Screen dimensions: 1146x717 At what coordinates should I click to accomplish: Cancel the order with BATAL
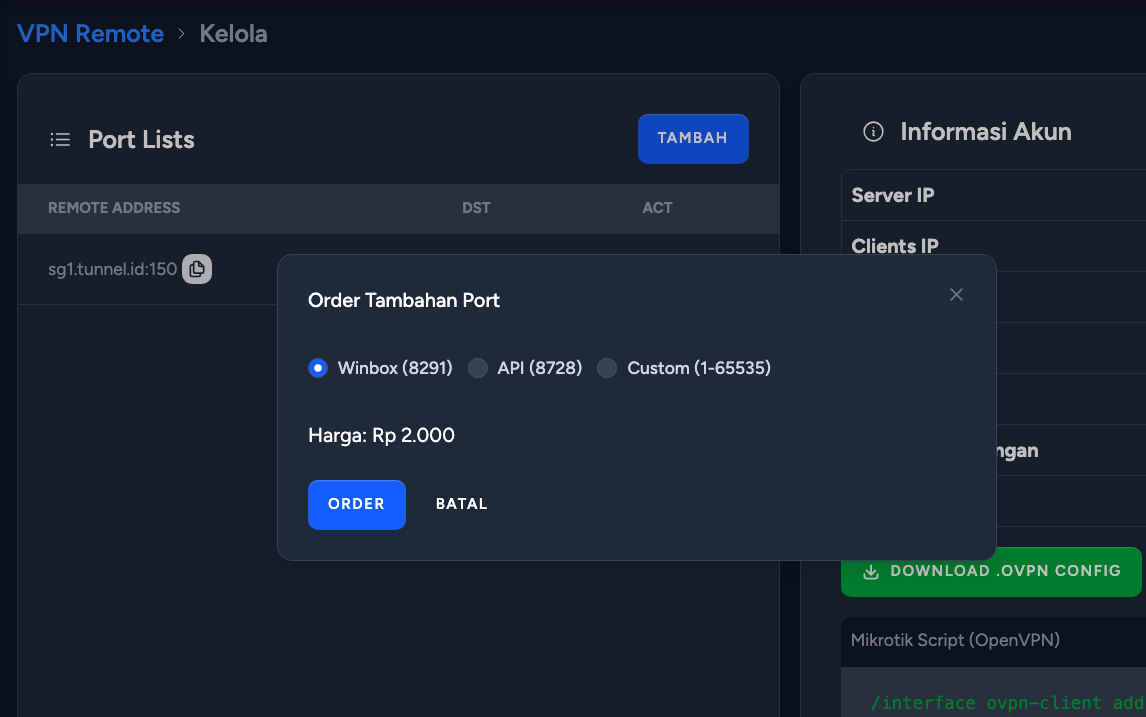click(x=461, y=504)
